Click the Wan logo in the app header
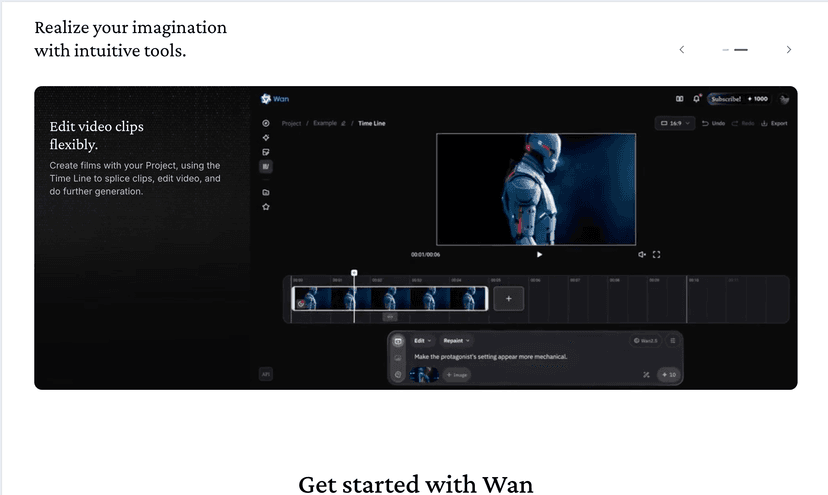 (x=275, y=99)
